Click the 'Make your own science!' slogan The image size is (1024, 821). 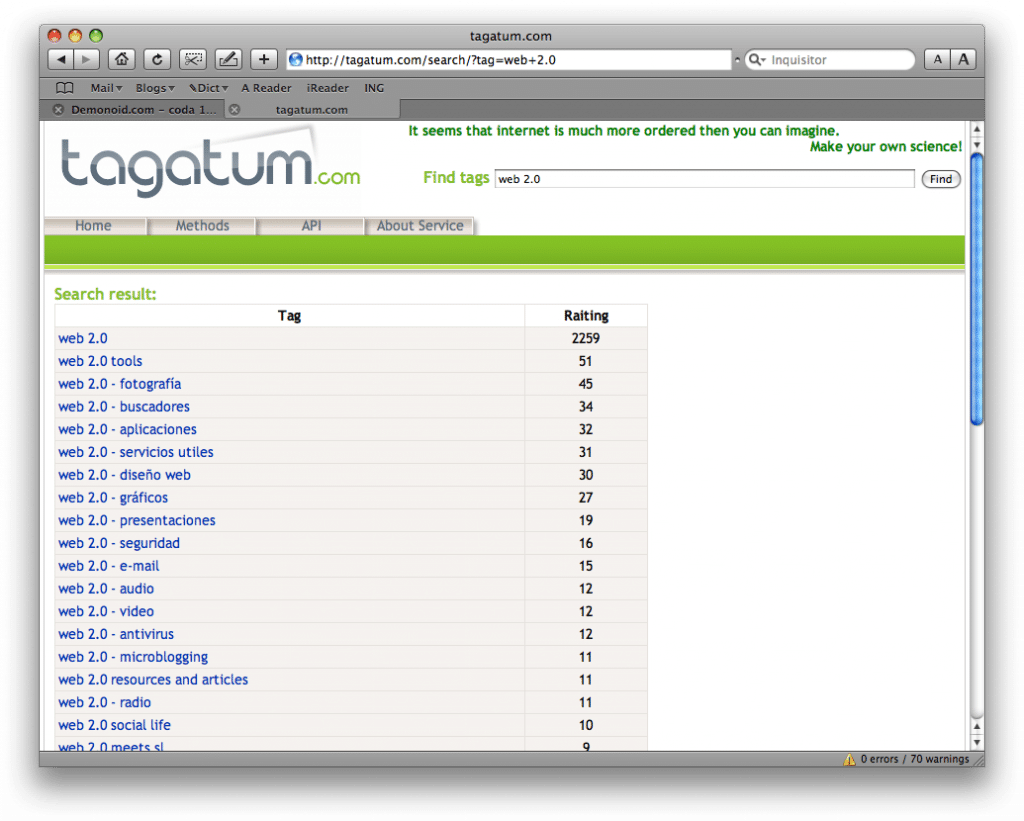(x=886, y=147)
